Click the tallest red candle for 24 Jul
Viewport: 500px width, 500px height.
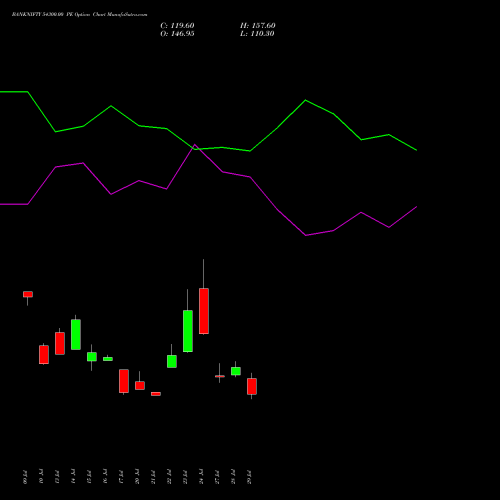click(204, 311)
